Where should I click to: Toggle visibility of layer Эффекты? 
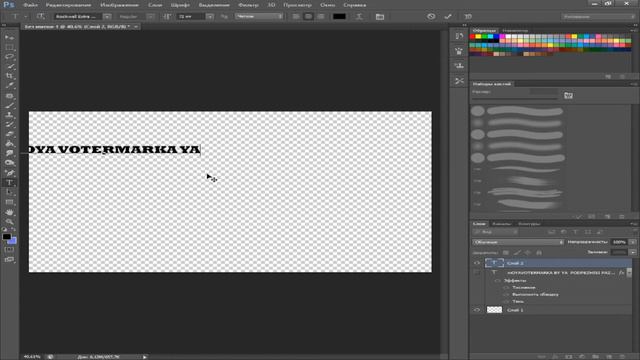pos(497,281)
